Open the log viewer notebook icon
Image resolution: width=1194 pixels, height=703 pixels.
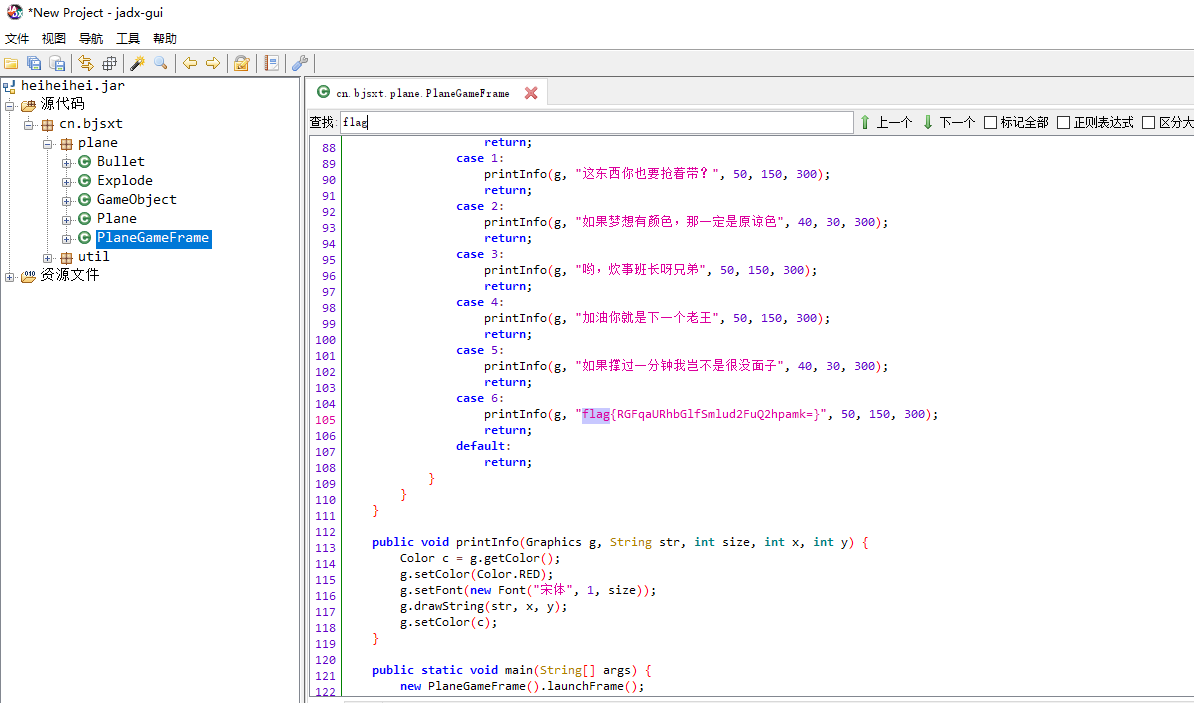272,63
